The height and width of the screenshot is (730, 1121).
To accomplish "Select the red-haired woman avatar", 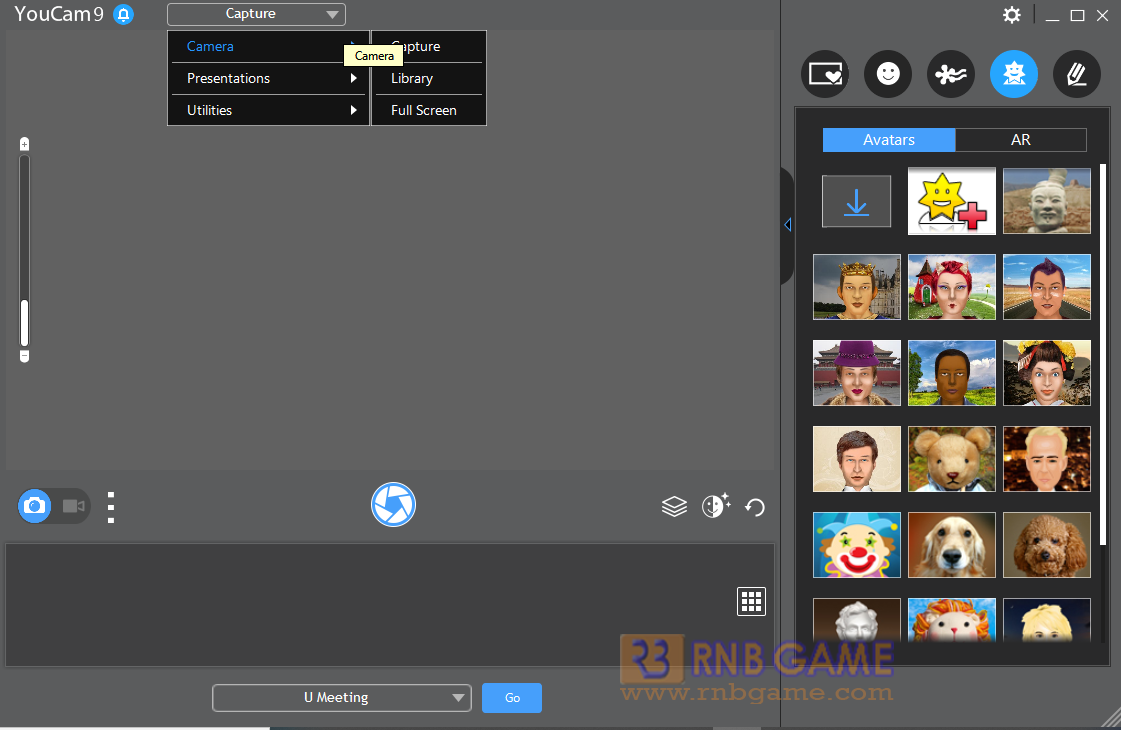I will [952, 287].
